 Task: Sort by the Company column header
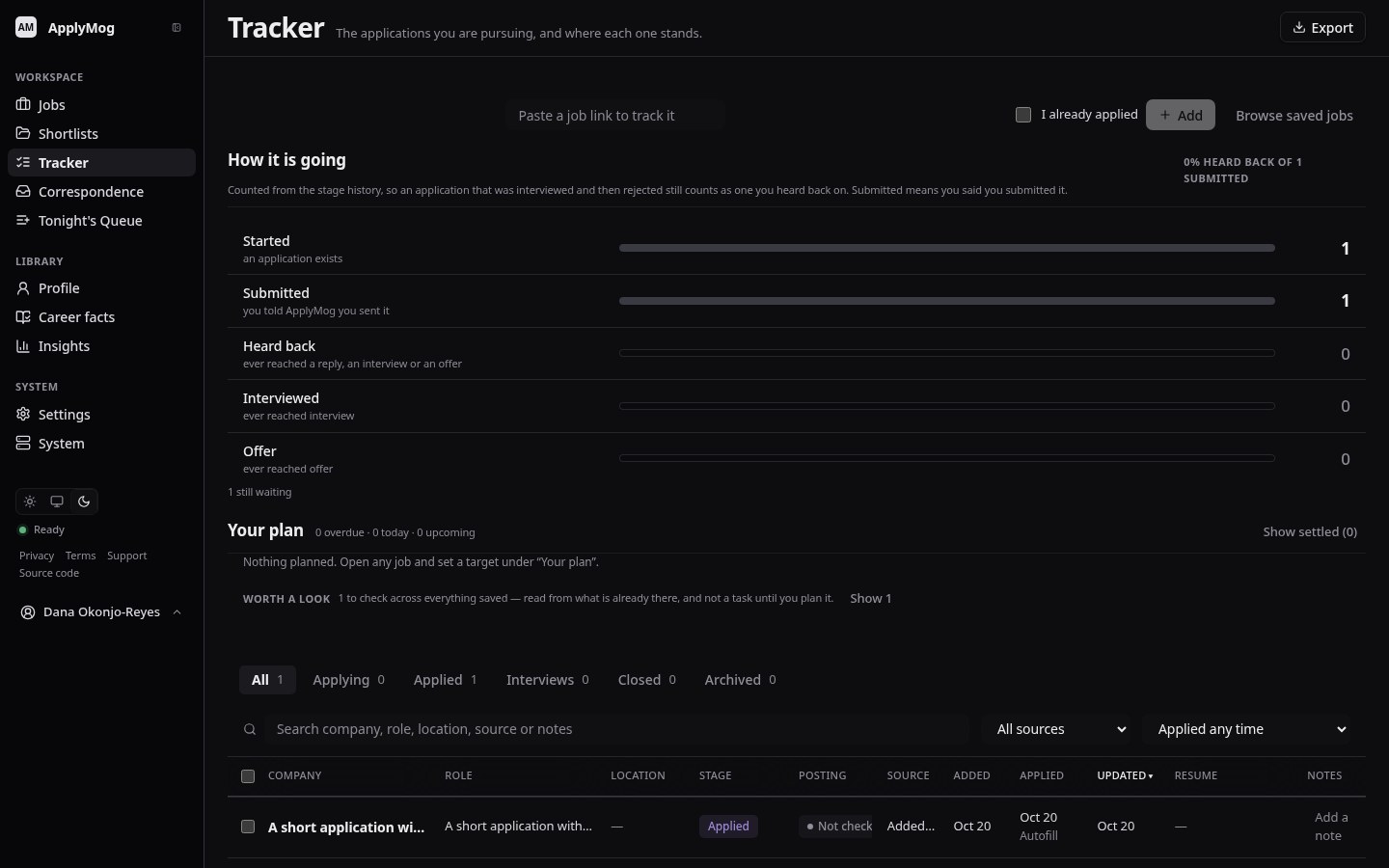click(294, 775)
